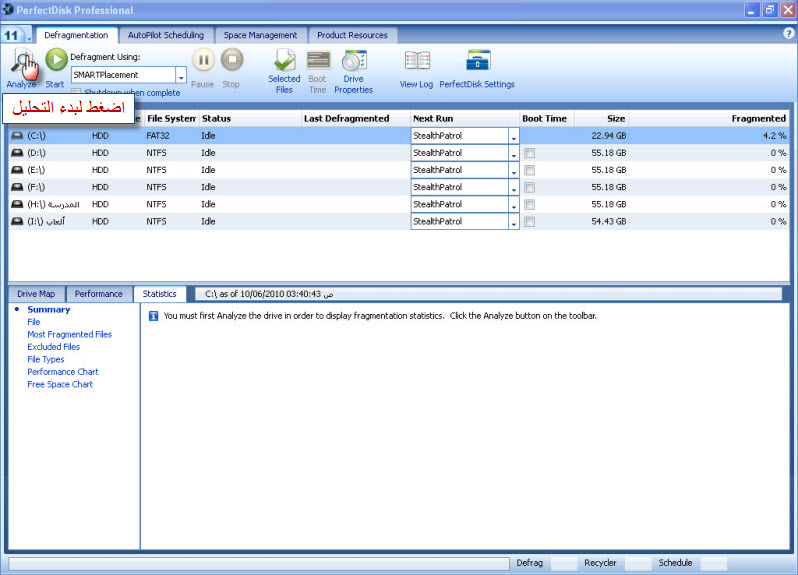The height and width of the screenshot is (575, 798).
Task: Toggle Boot Time checkbox for I:\ drive
Action: (x=530, y=222)
